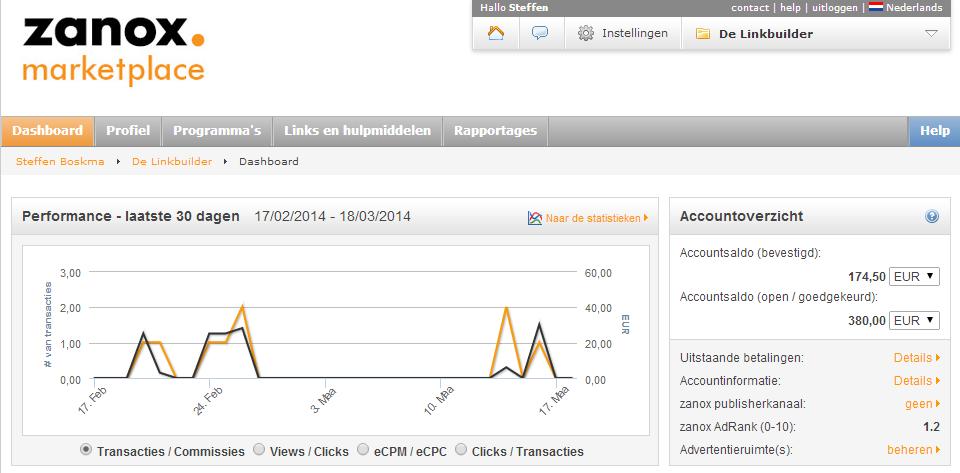This screenshot has width=960, height=473.
Task: Click the contact link in header
Action: click(750, 8)
